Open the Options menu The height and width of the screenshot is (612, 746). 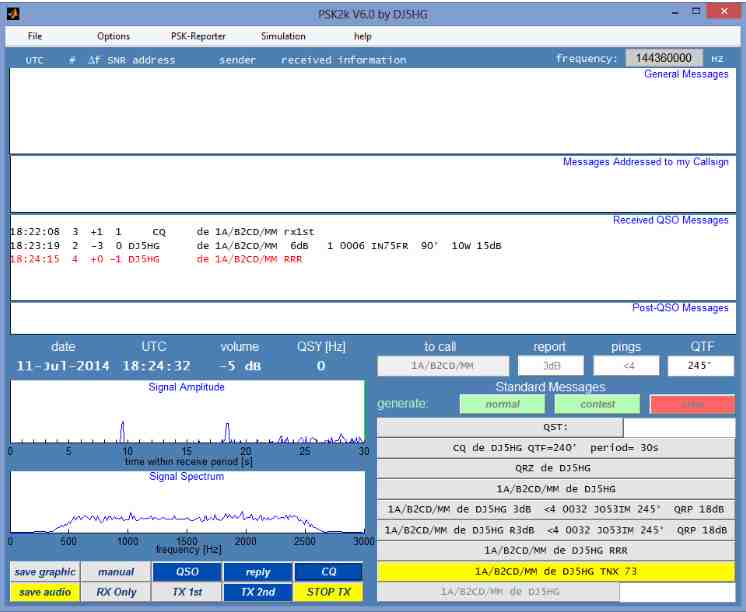pyautogui.click(x=113, y=36)
